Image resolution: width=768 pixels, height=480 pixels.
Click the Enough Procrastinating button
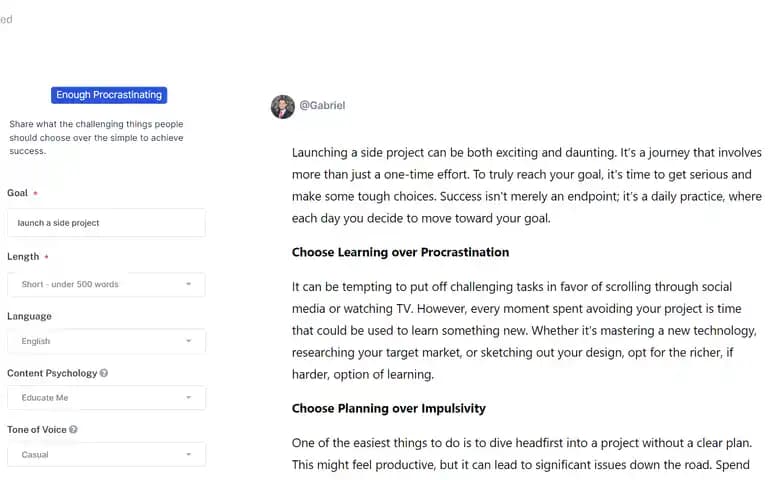[109, 95]
